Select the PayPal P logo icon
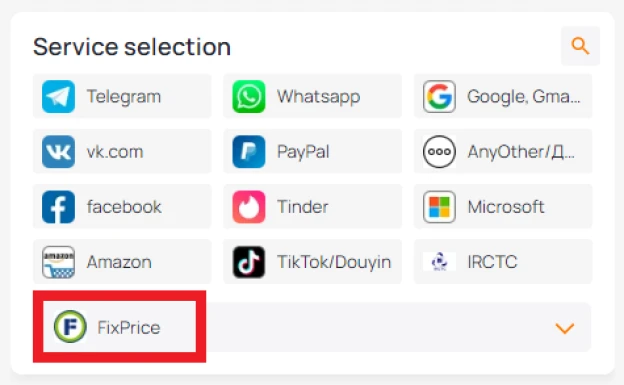 (249, 152)
